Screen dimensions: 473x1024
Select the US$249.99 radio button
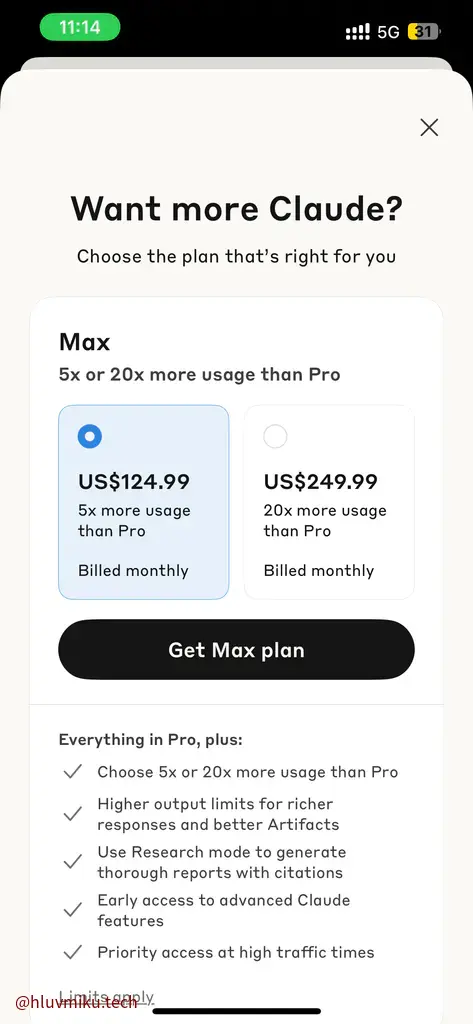tap(275, 436)
